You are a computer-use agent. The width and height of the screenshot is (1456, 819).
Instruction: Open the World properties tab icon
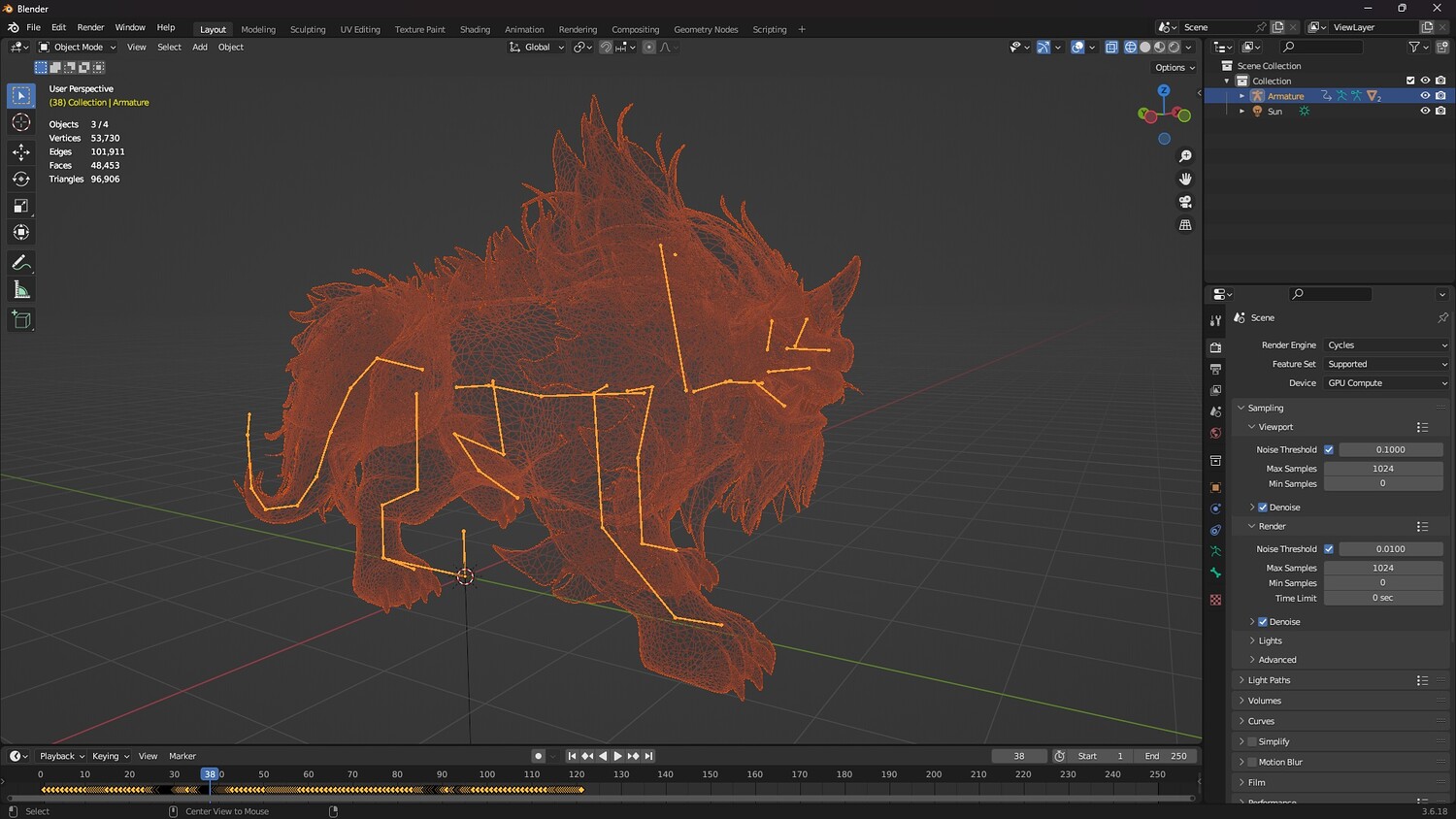point(1215,433)
